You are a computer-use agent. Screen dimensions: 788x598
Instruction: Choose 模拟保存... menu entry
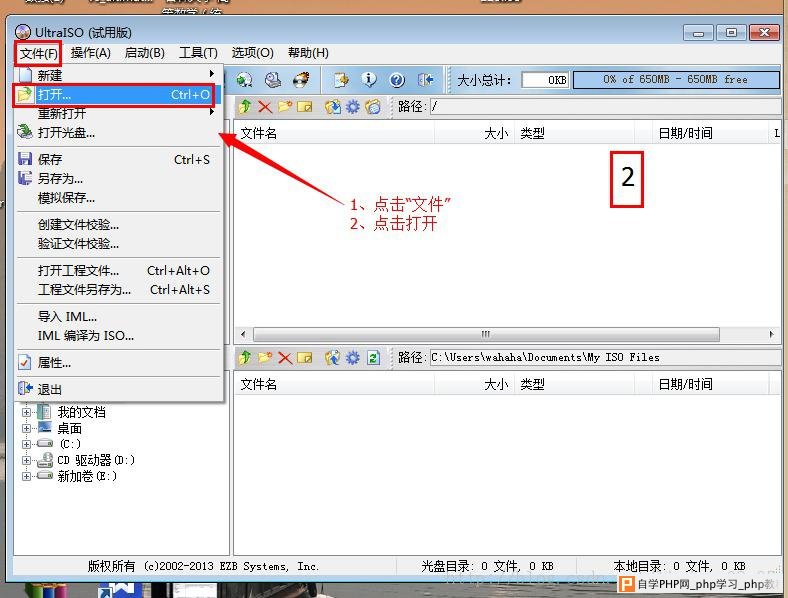click(119, 198)
